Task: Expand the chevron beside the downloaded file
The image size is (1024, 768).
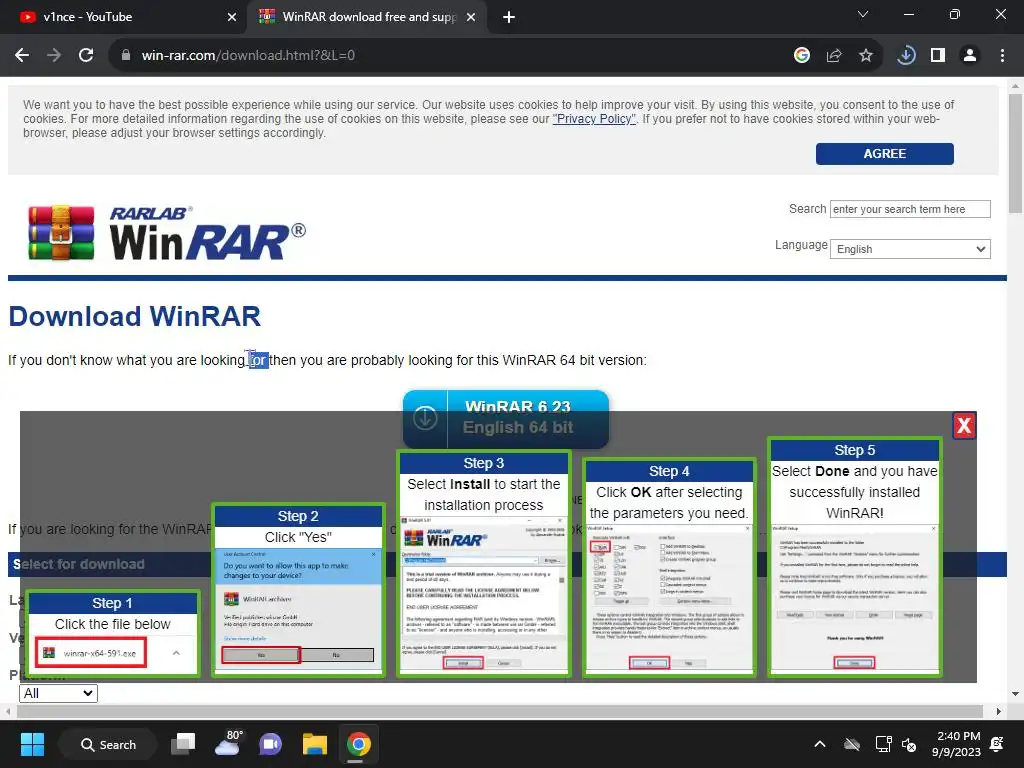Action: [x=176, y=653]
